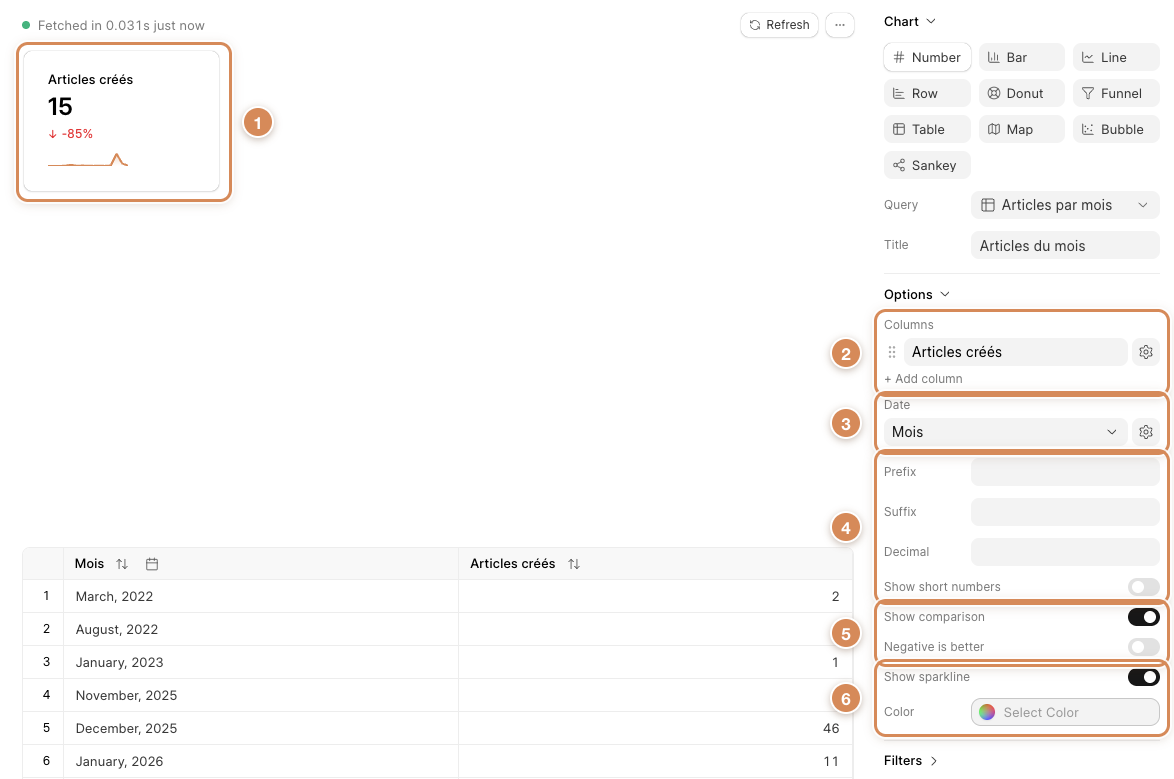Open the more options ellipsis menu
The image size is (1174, 779).
pyautogui.click(x=840, y=25)
